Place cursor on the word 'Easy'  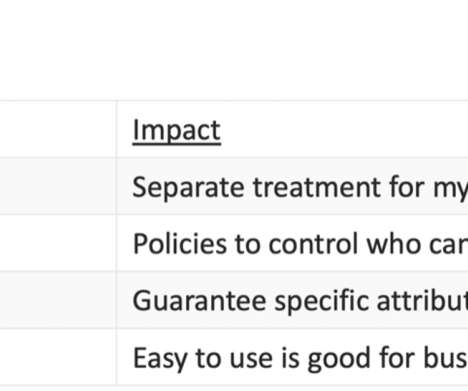pyautogui.click(x=160, y=359)
